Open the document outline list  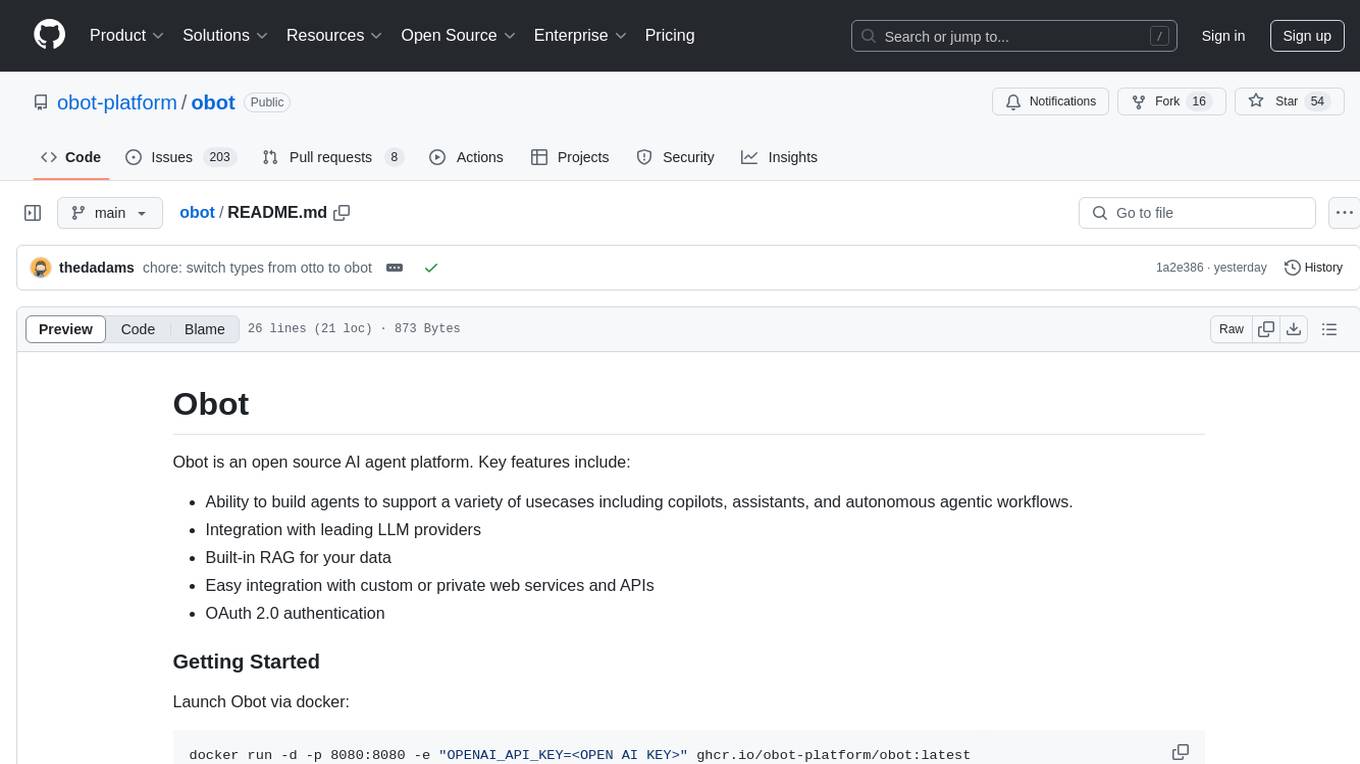click(1330, 329)
